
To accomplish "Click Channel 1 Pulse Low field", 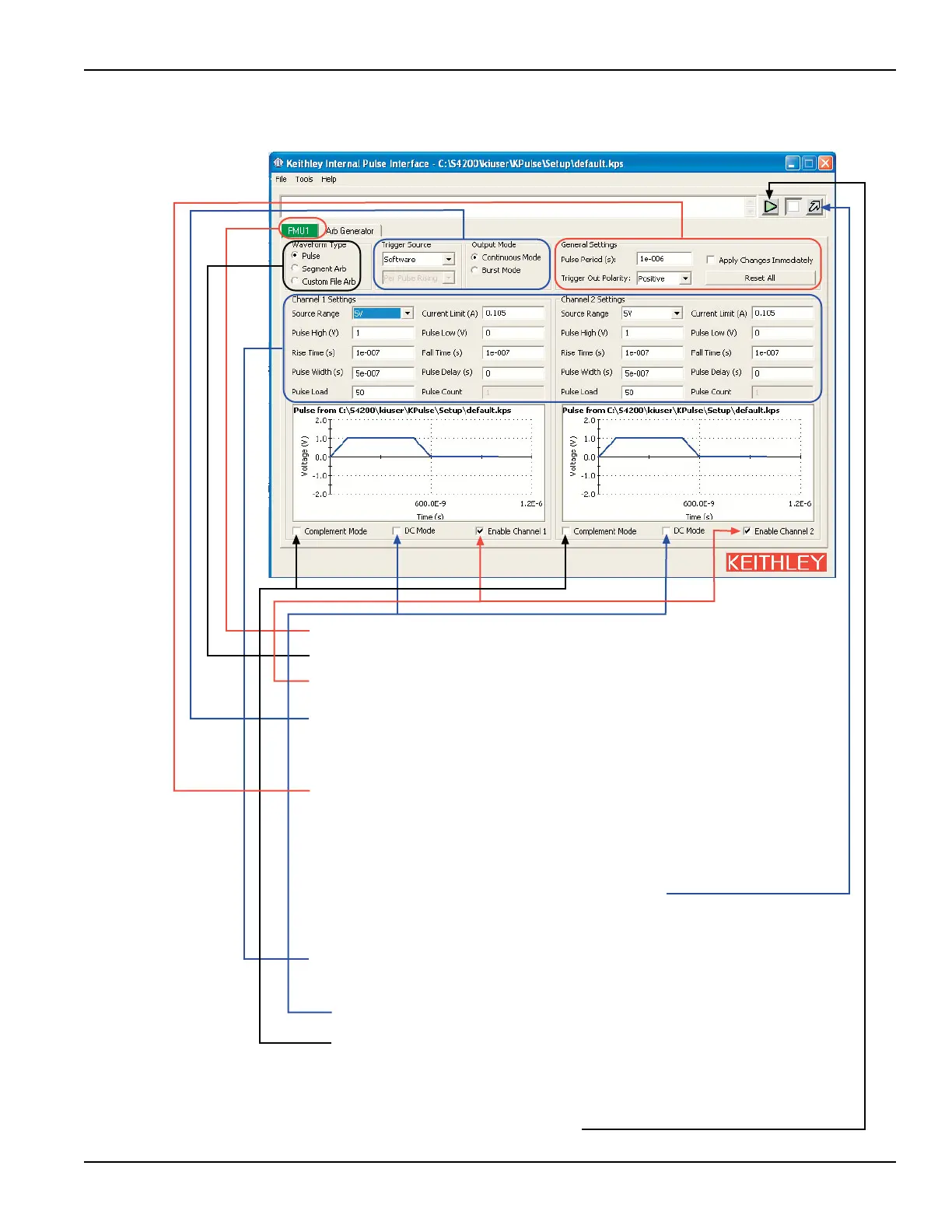I will [x=513, y=333].
